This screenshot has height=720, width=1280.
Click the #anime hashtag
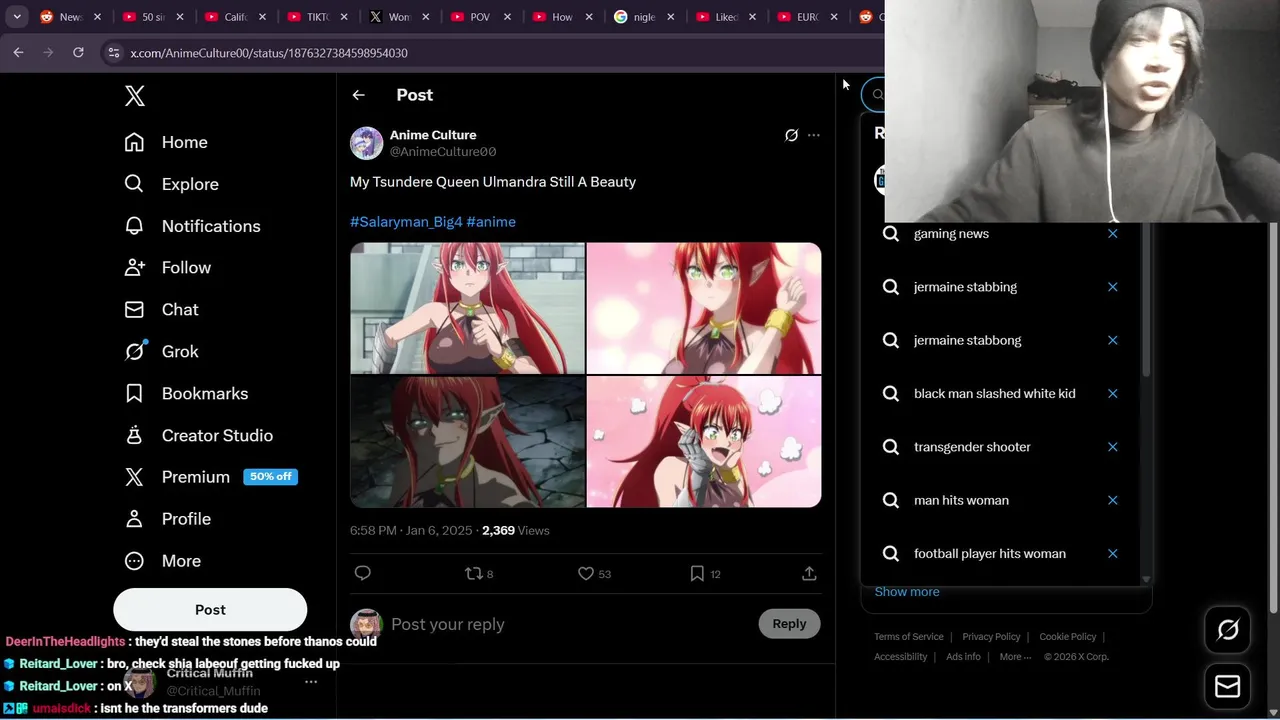click(x=491, y=222)
